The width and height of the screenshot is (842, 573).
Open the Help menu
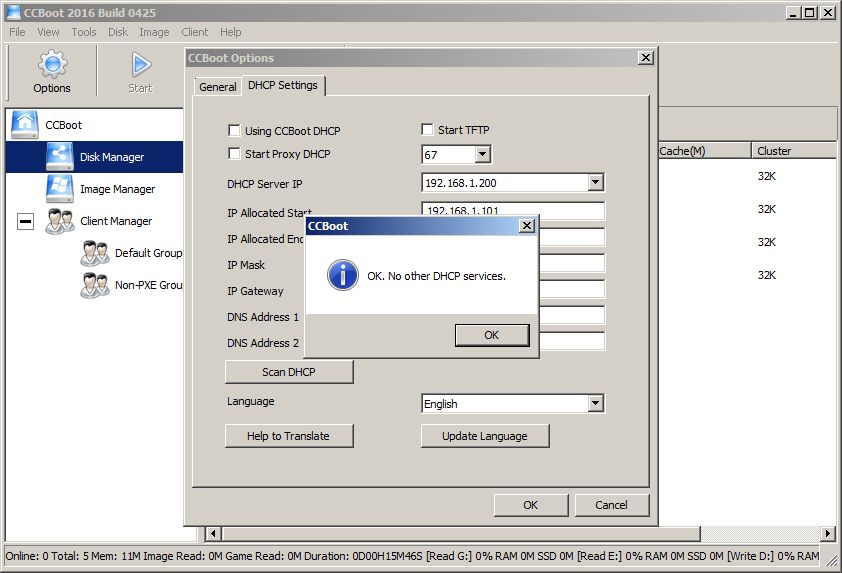pos(230,32)
